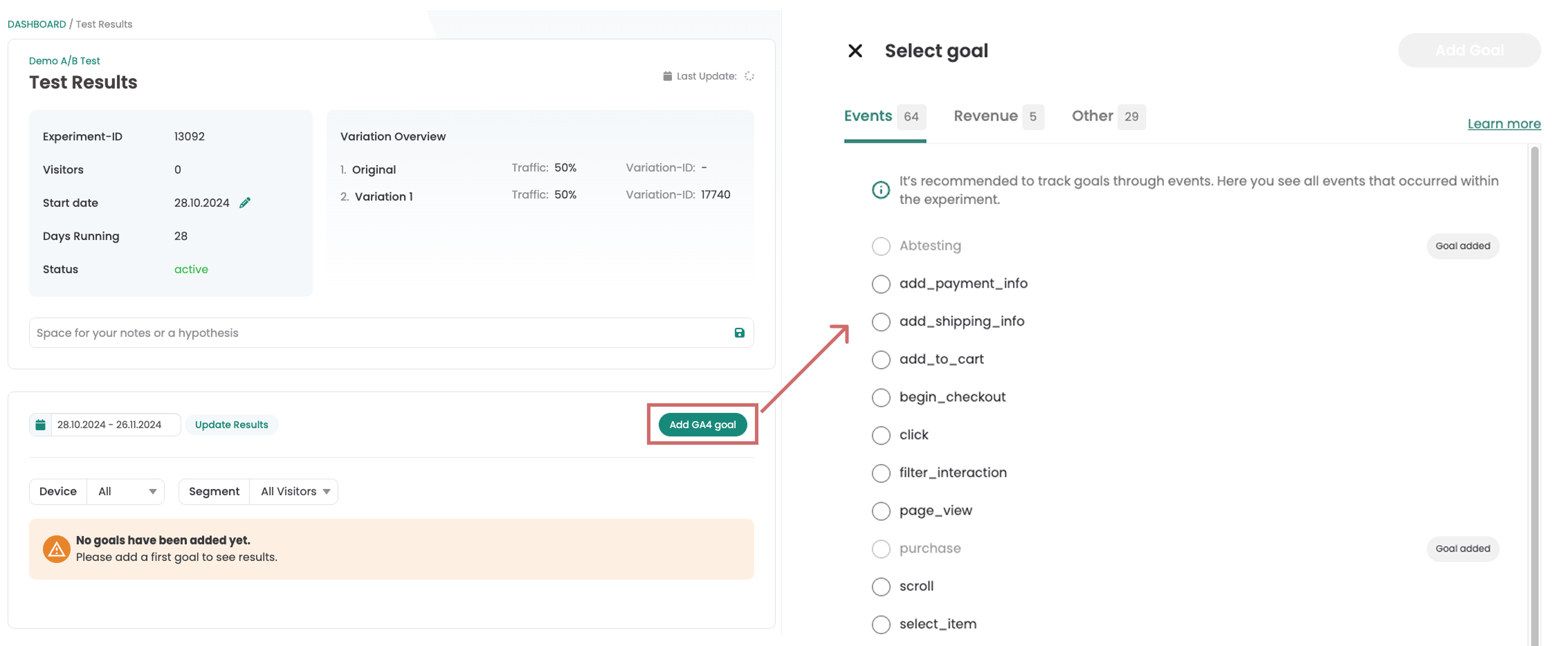The width and height of the screenshot is (1568, 646).
Task: Select the add_to_cart event radio button
Action: 881,360
